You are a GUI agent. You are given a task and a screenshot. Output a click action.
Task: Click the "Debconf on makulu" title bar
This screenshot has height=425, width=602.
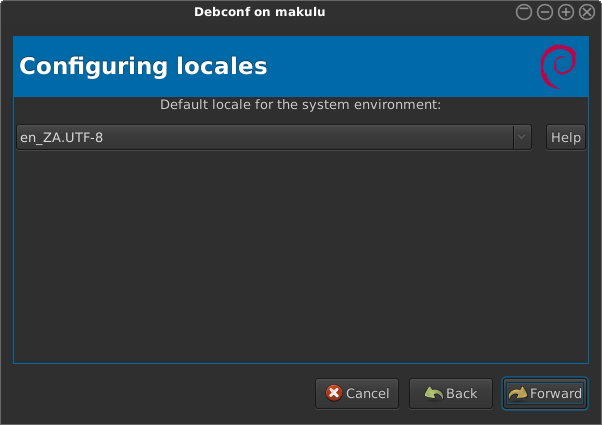click(x=260, y=12)
